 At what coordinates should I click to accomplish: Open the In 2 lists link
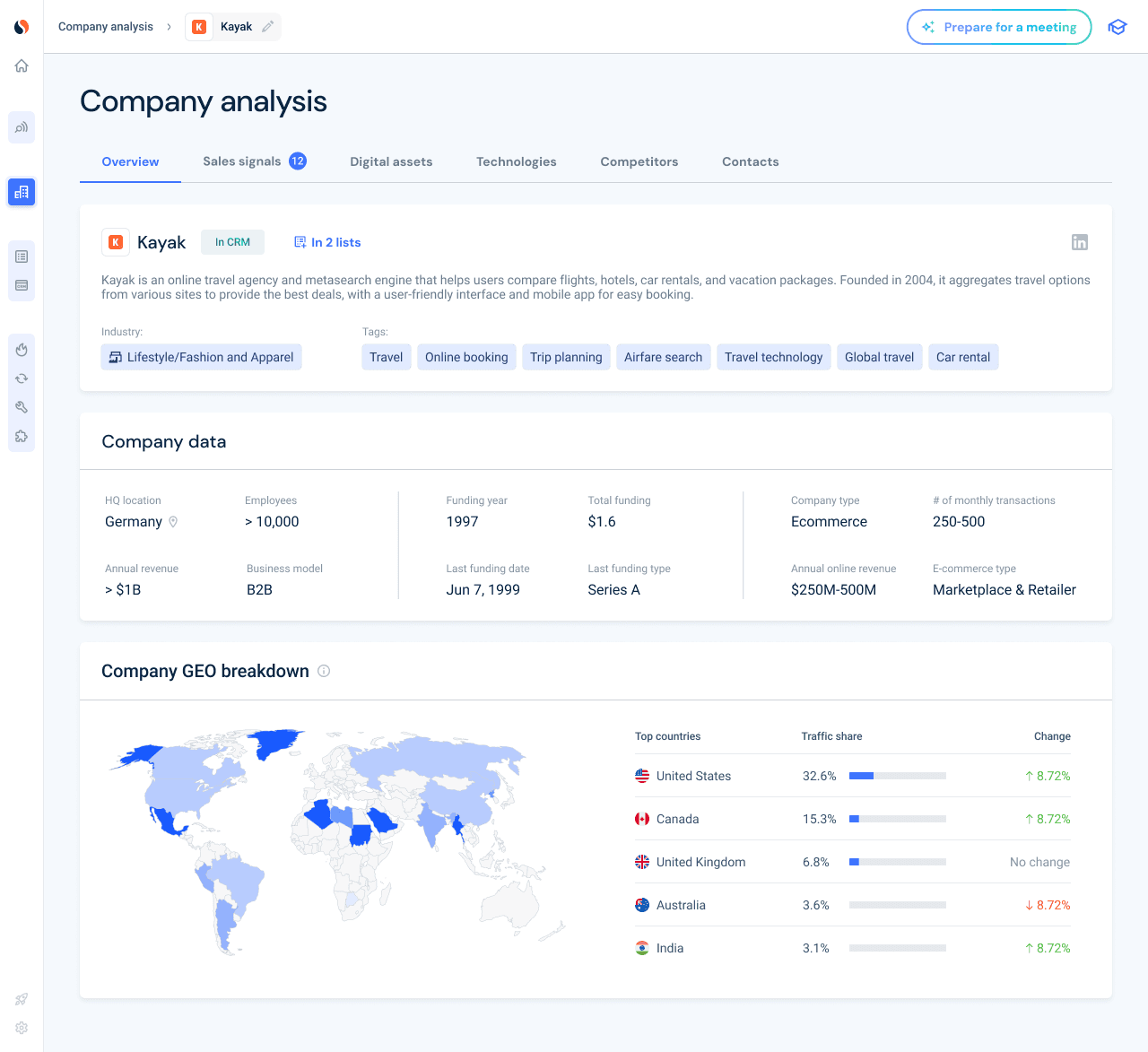[x=327, y=242]
